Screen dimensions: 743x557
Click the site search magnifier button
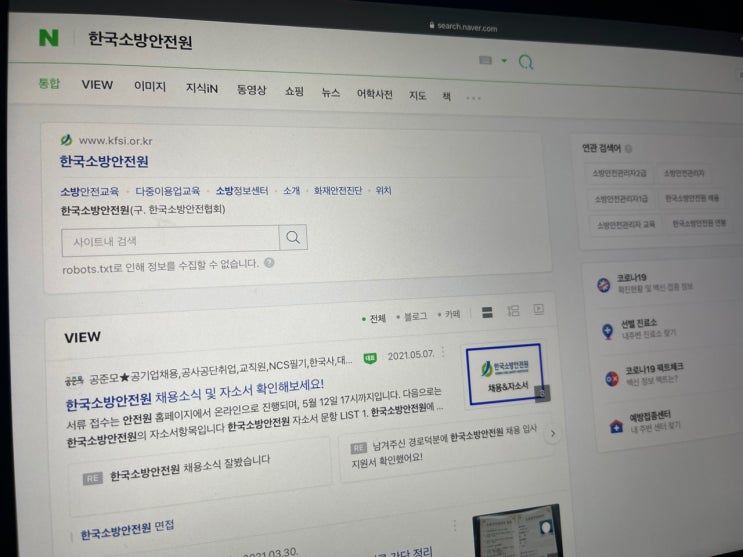(293, 237)
